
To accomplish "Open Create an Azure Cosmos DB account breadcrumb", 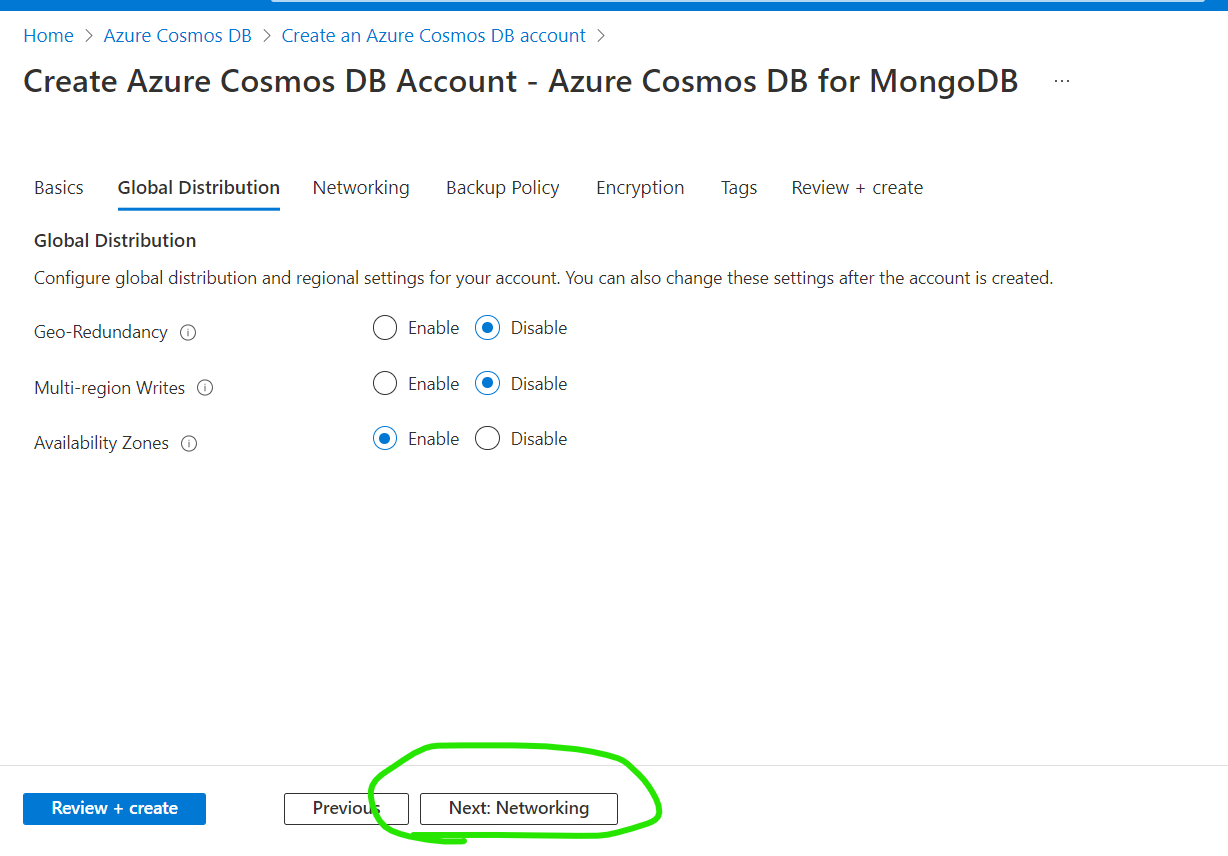I will click(x=434, y=36).
